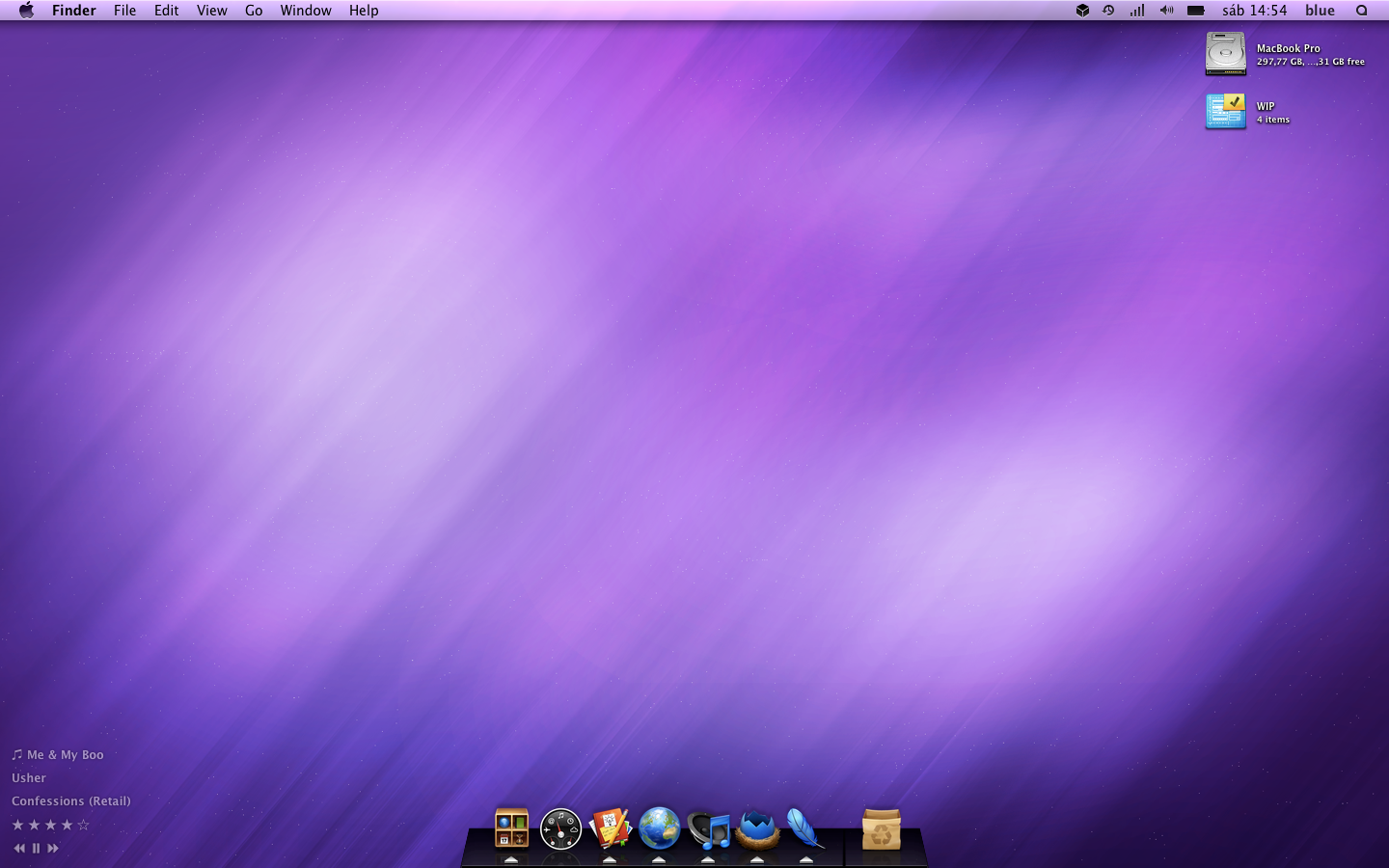Open the Help menu

(x=364, y=11)
